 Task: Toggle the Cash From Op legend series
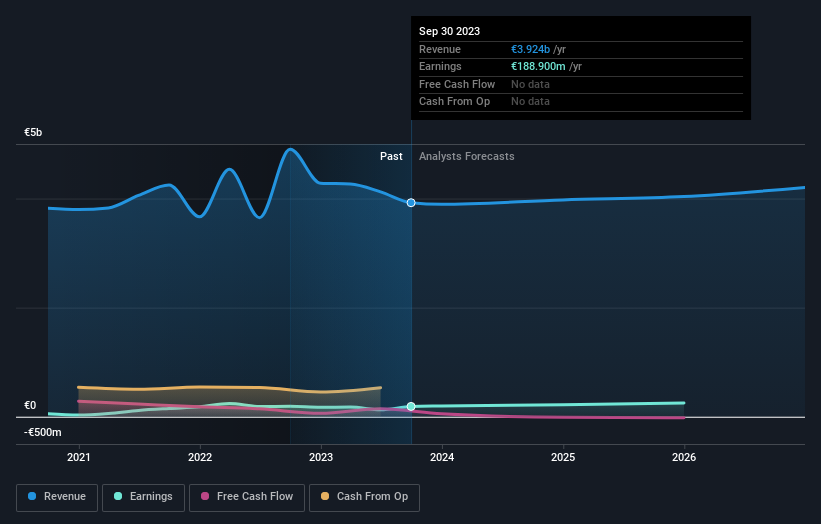(x=364, y=497)
